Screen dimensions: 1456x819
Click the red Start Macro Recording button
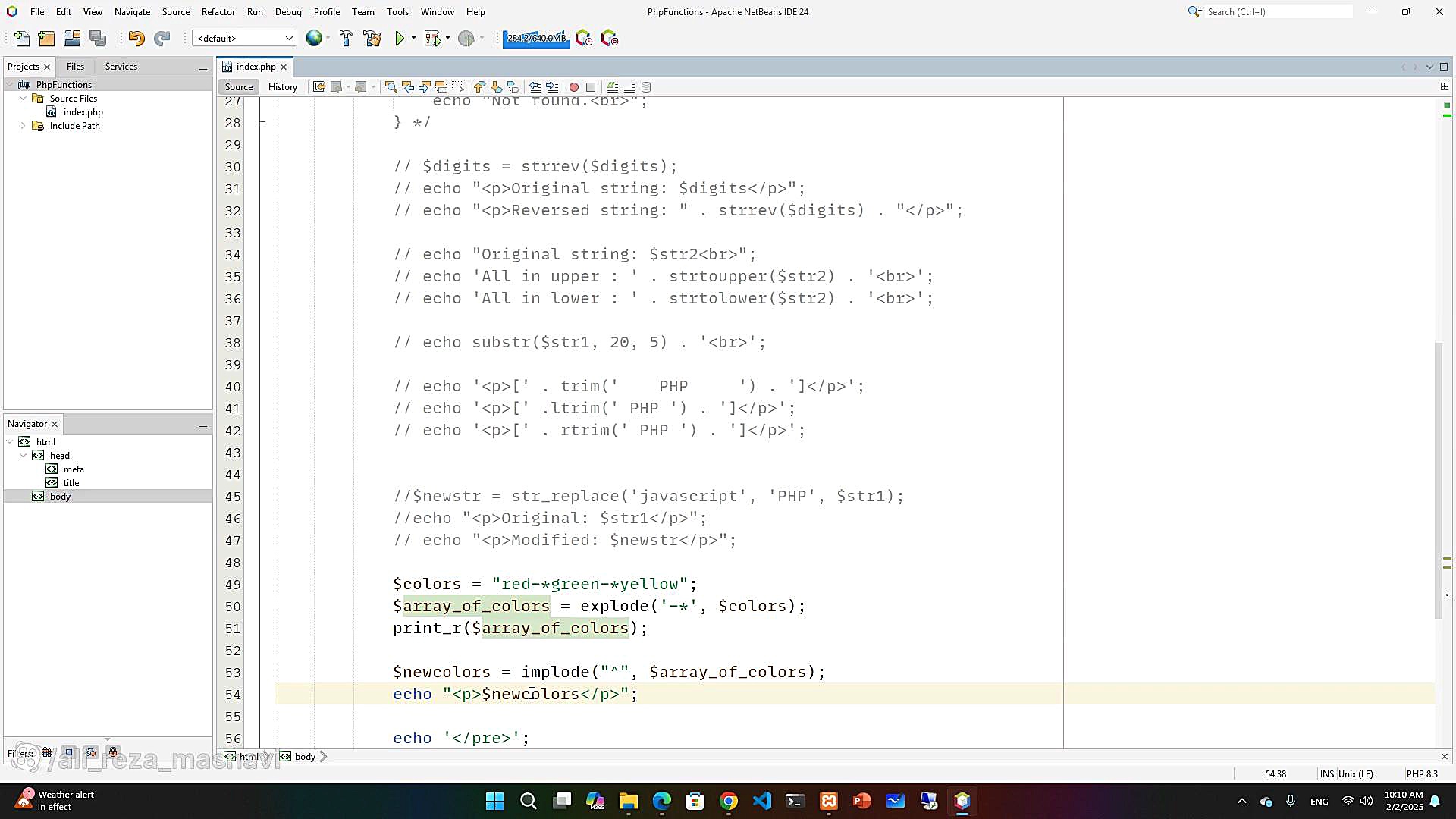click(574, 87)
